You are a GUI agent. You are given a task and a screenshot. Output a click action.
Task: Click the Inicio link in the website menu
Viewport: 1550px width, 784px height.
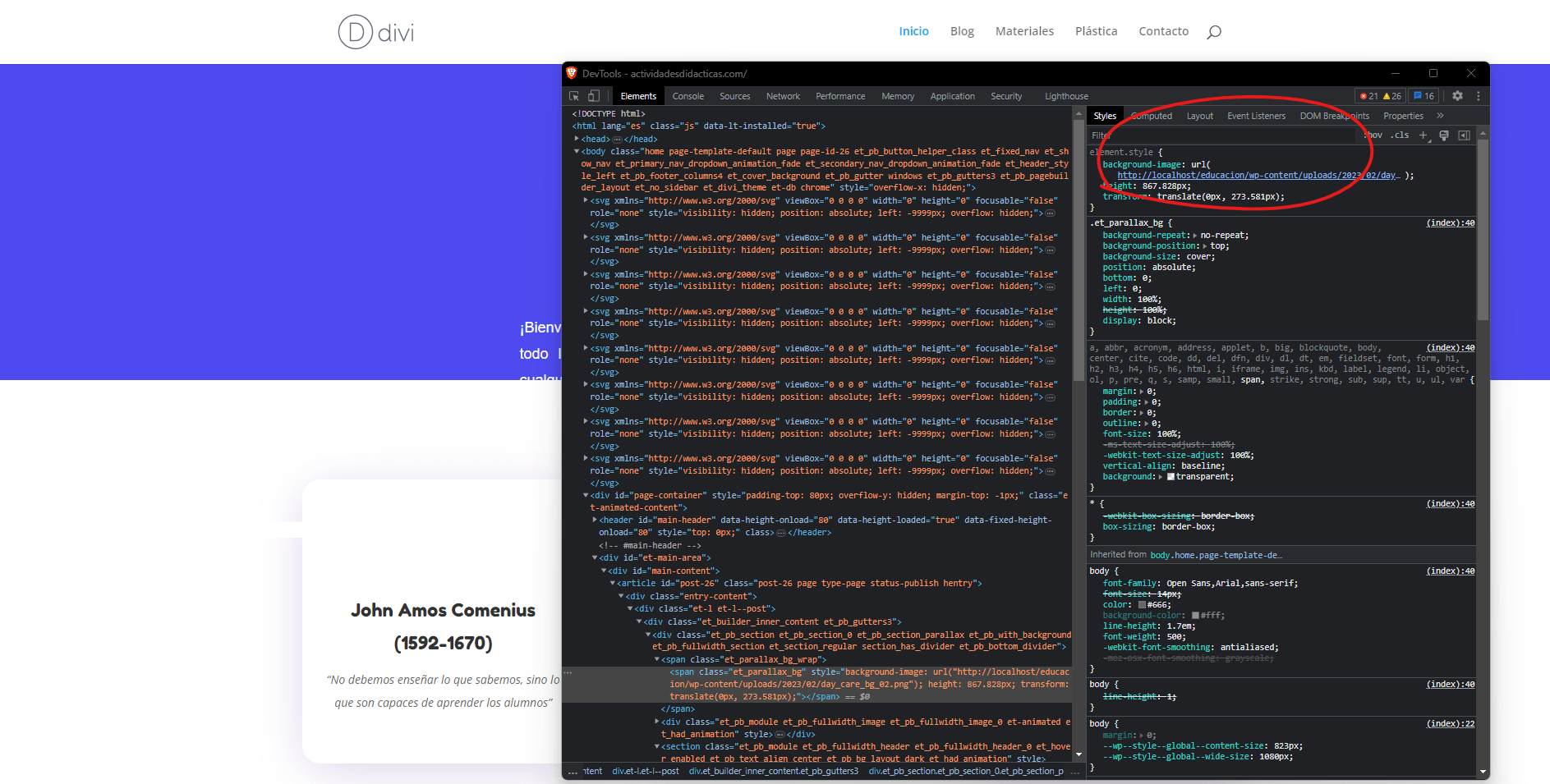coord(913,31)
